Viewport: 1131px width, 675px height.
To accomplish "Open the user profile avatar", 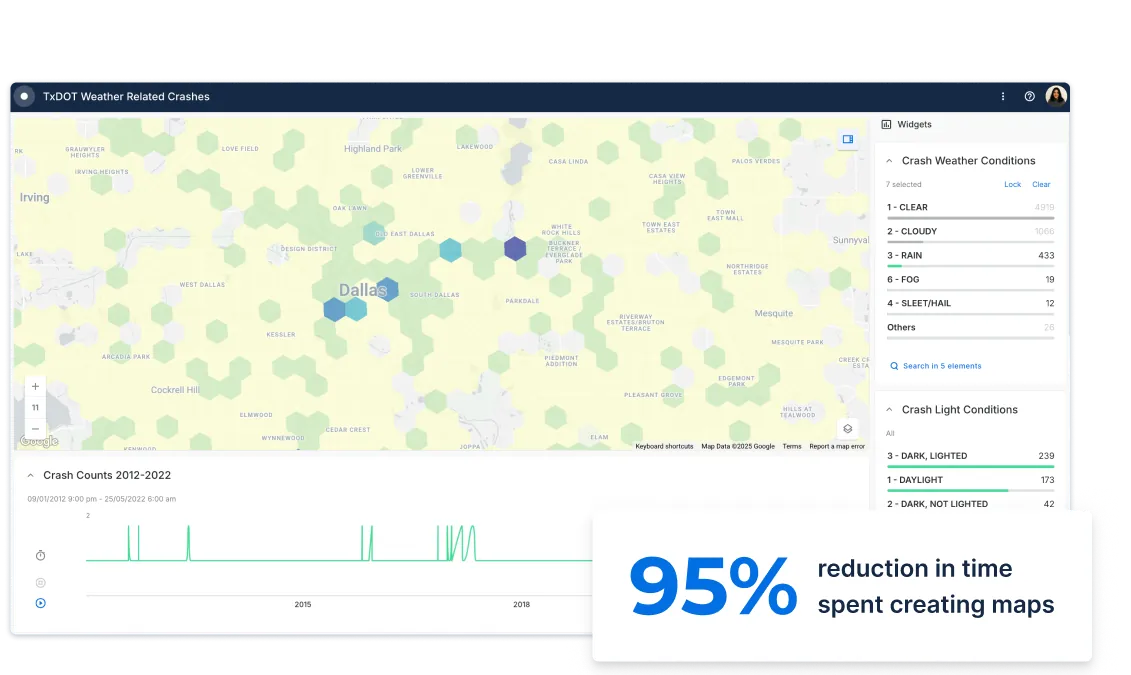I will coord(1056,96).
